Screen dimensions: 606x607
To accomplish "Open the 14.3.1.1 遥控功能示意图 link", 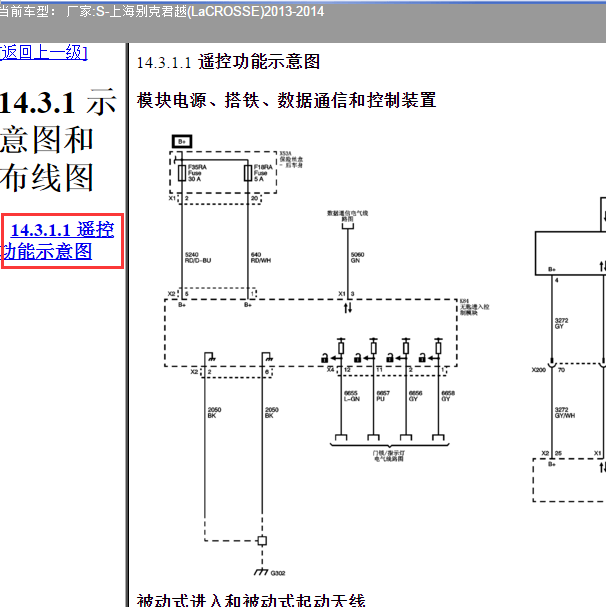I will [x=58, y=240].
